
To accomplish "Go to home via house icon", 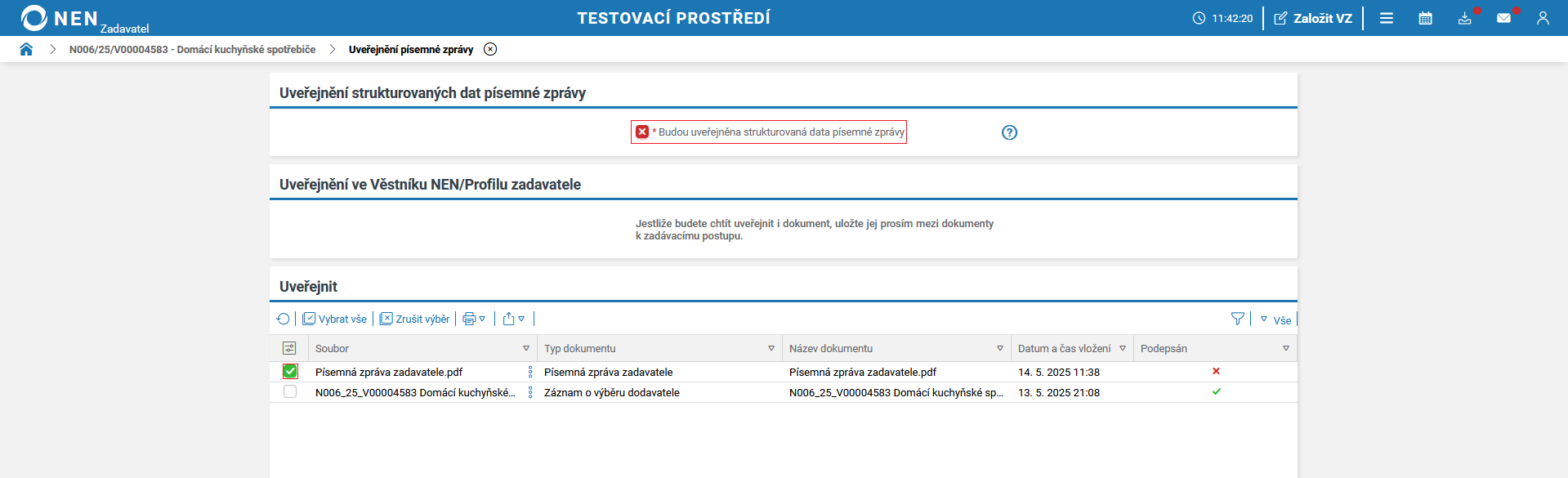I will 26,49.
